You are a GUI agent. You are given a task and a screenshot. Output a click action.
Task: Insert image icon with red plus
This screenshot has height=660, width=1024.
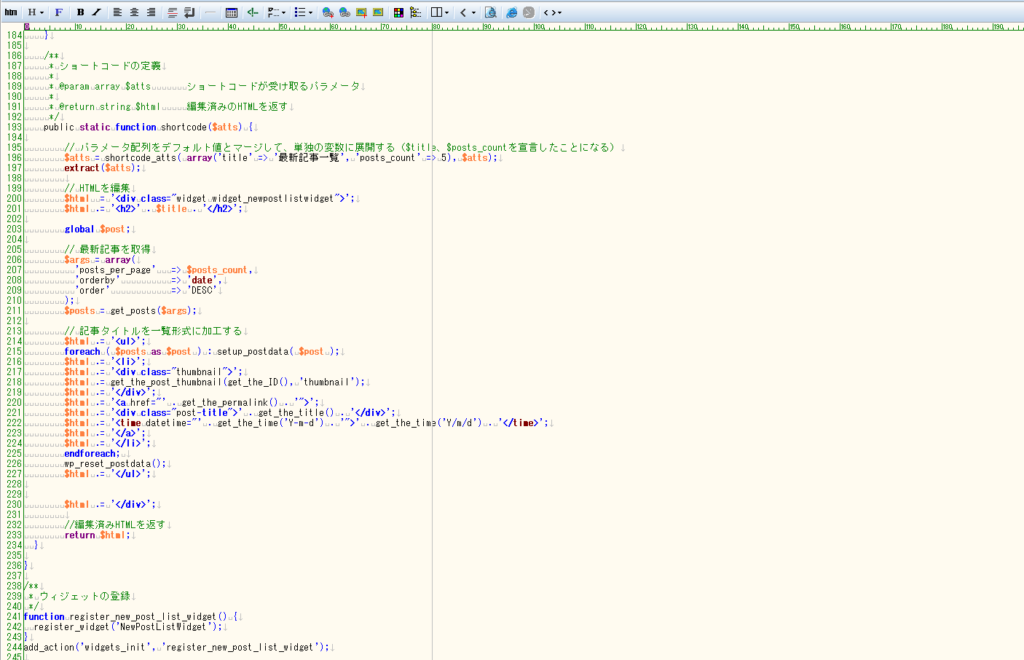point(361,12)
